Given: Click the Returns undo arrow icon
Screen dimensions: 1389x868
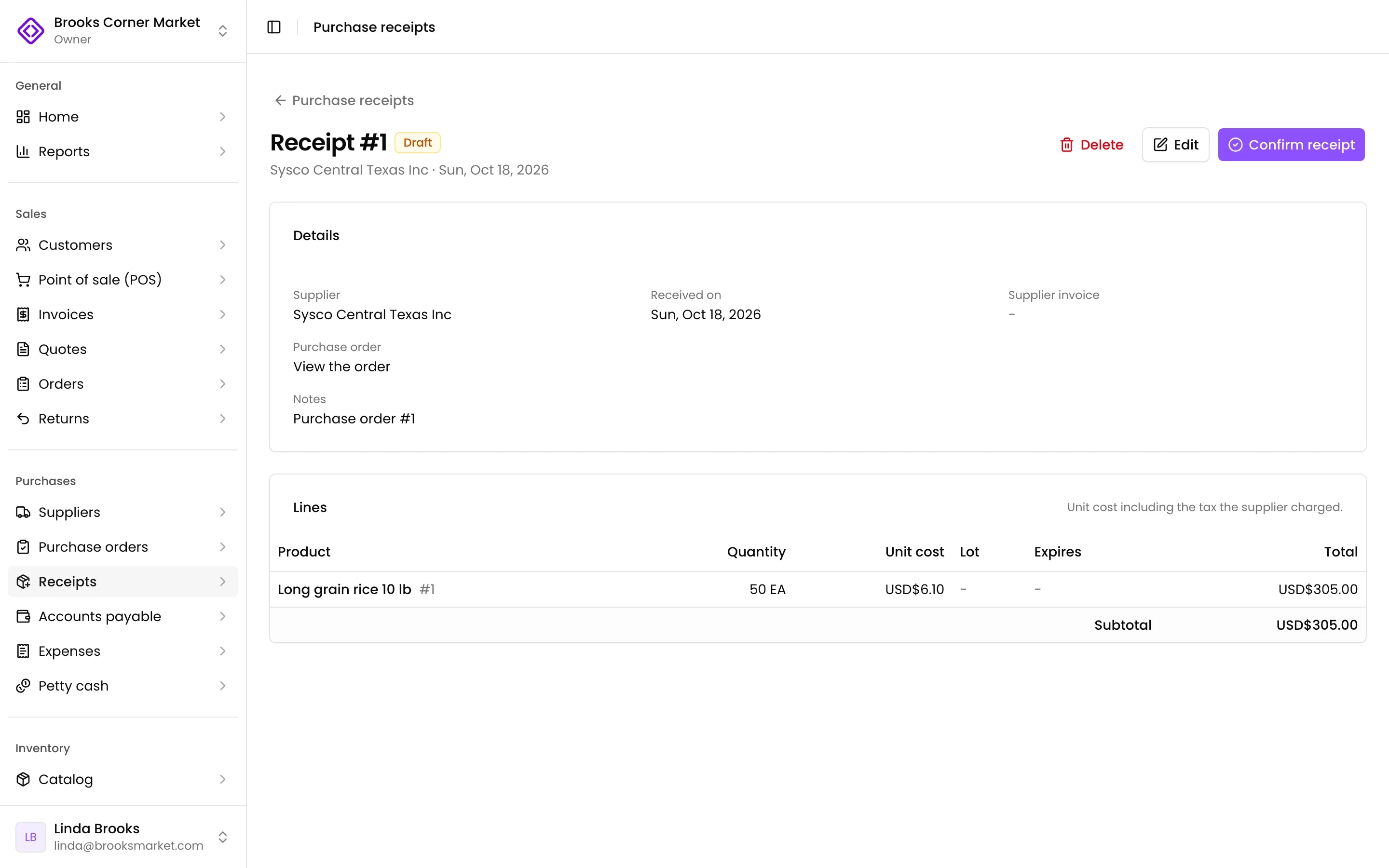Looking at the screenshot, I should tap(23, 419).
